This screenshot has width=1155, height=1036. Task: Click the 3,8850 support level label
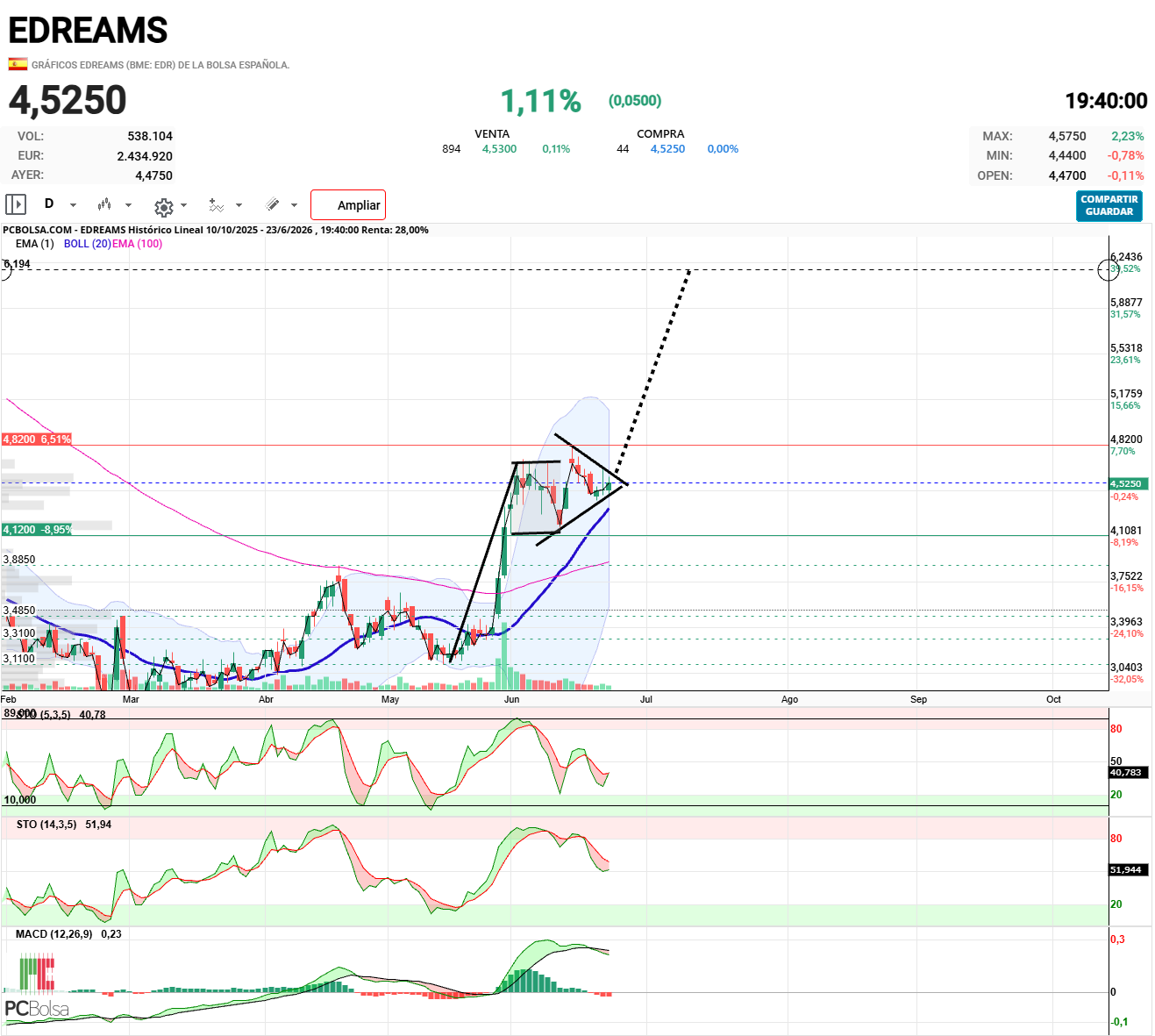click(19, 560)
